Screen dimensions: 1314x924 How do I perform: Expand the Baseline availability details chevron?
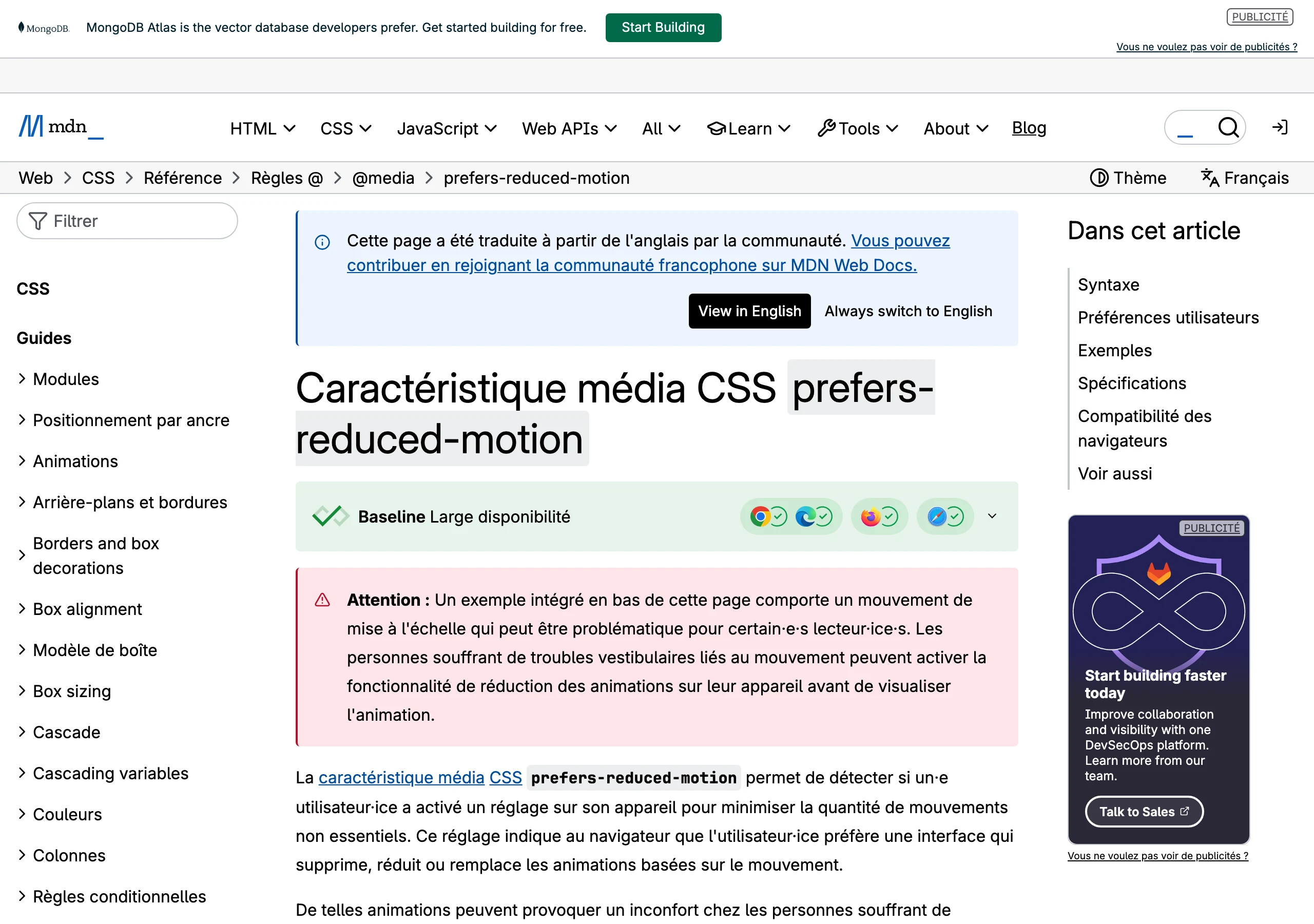click(x=992, y=516)
